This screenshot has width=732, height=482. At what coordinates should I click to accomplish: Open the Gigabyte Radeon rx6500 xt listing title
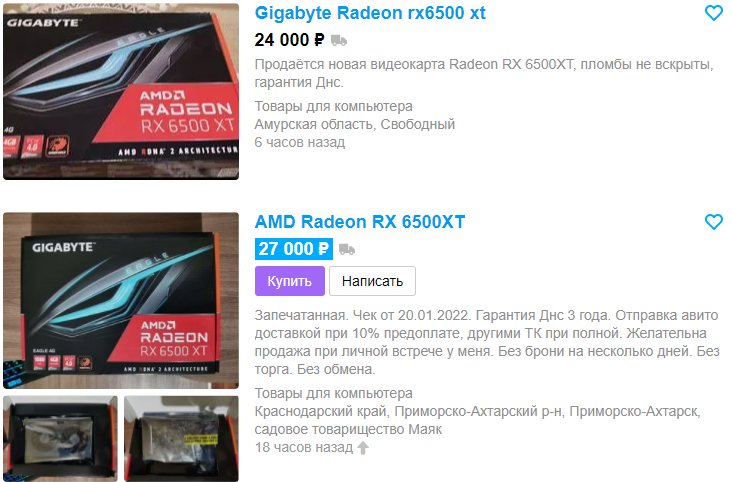(x=370, y=13)
